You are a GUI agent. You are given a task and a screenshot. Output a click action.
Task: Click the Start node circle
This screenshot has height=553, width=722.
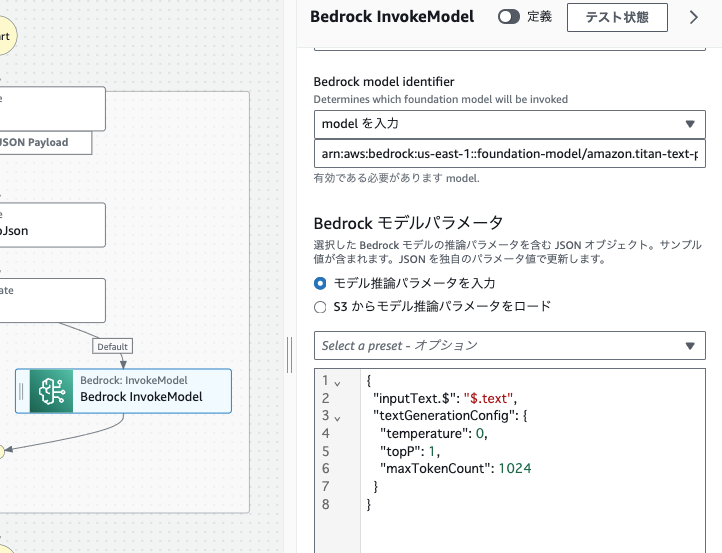[x=6, y=36]
